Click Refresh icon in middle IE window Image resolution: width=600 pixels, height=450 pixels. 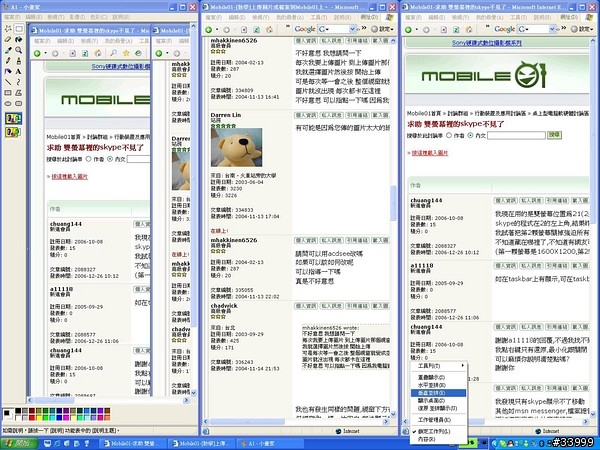pos(256,30)
